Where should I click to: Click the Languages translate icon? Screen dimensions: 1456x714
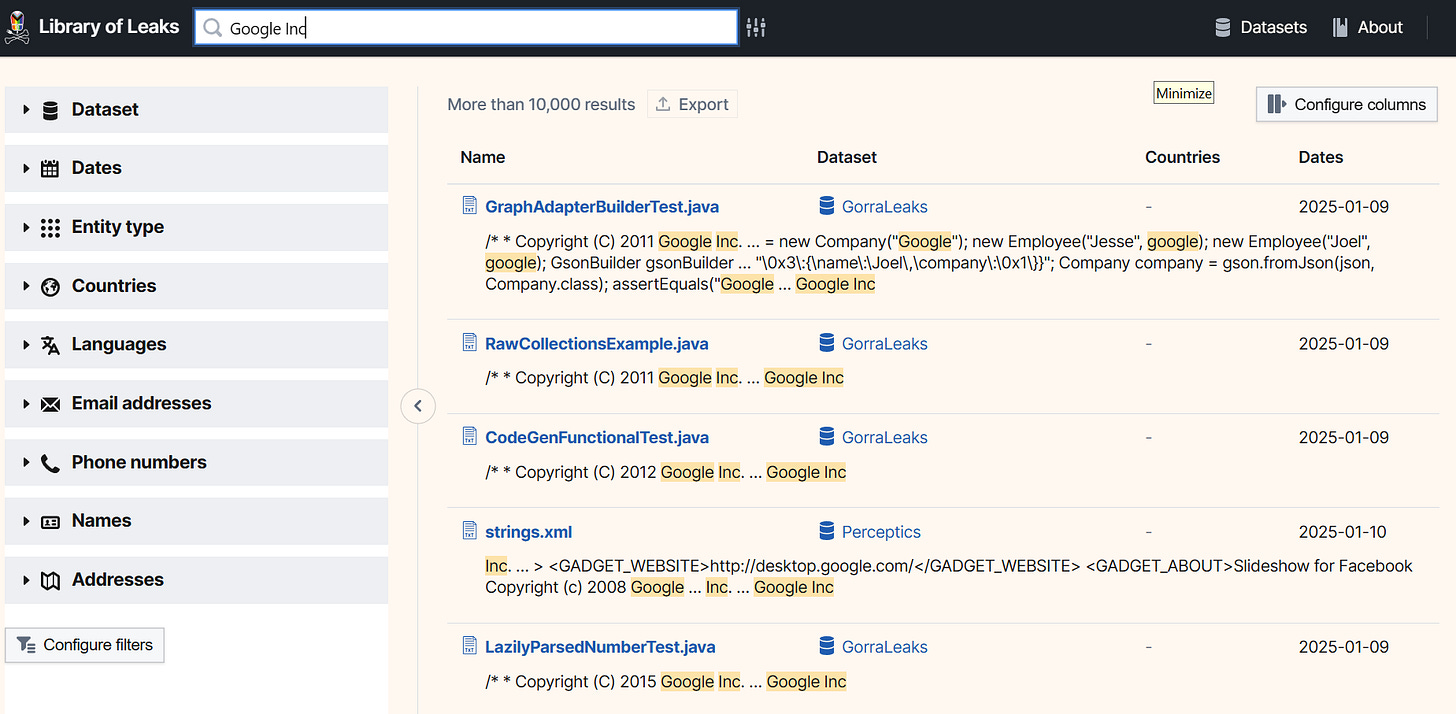click(x=50, y=345)
